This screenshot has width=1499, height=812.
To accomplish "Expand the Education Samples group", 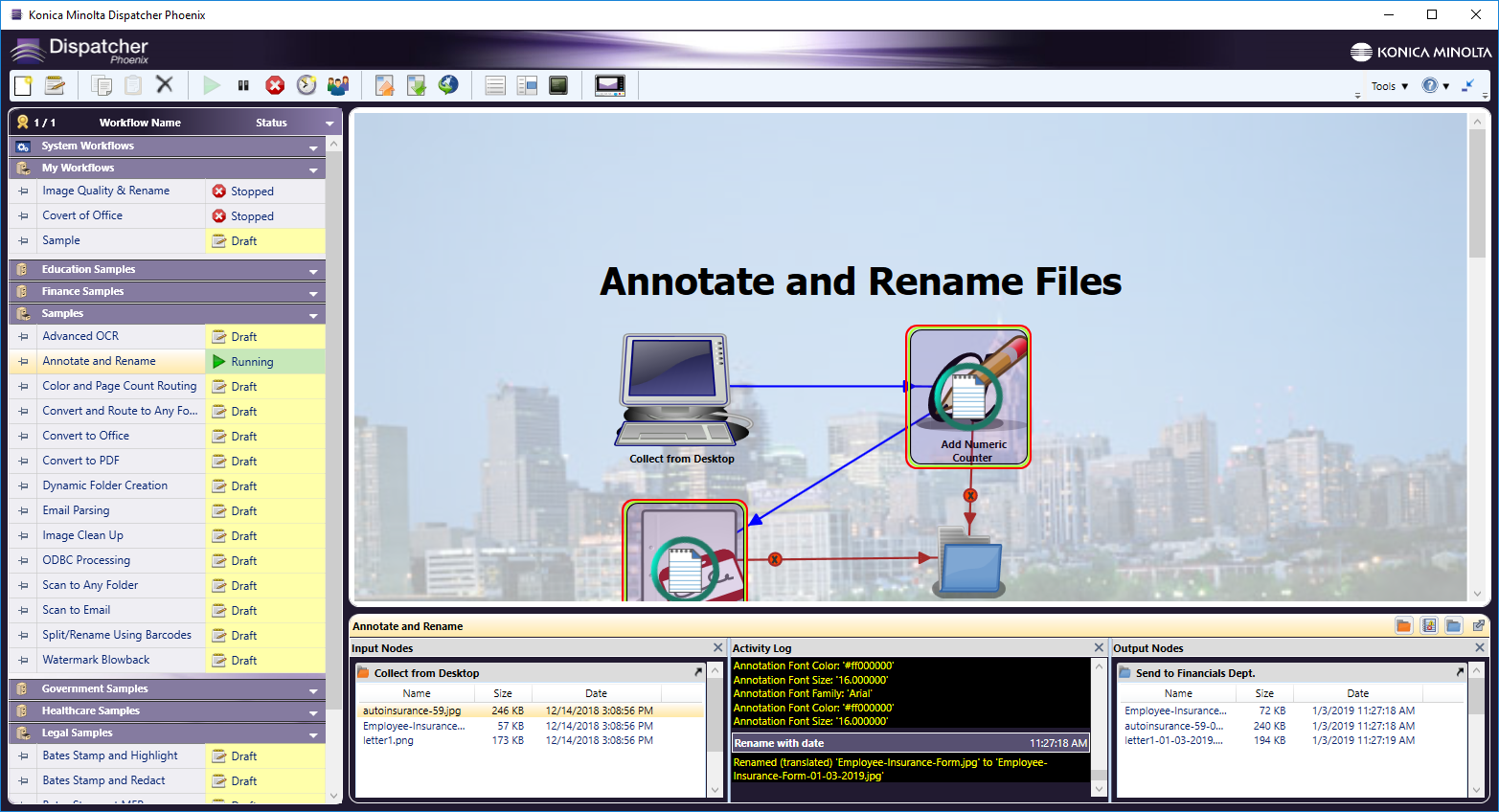I will (313, 270).
